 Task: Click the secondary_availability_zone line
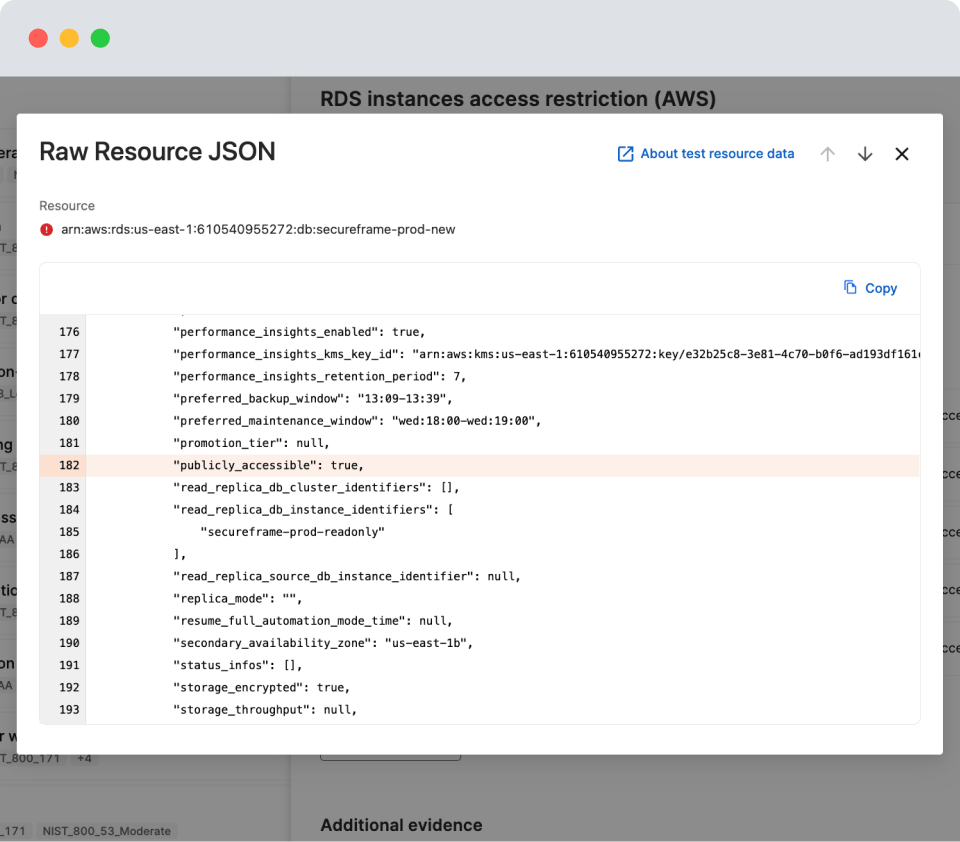point(322,643)
